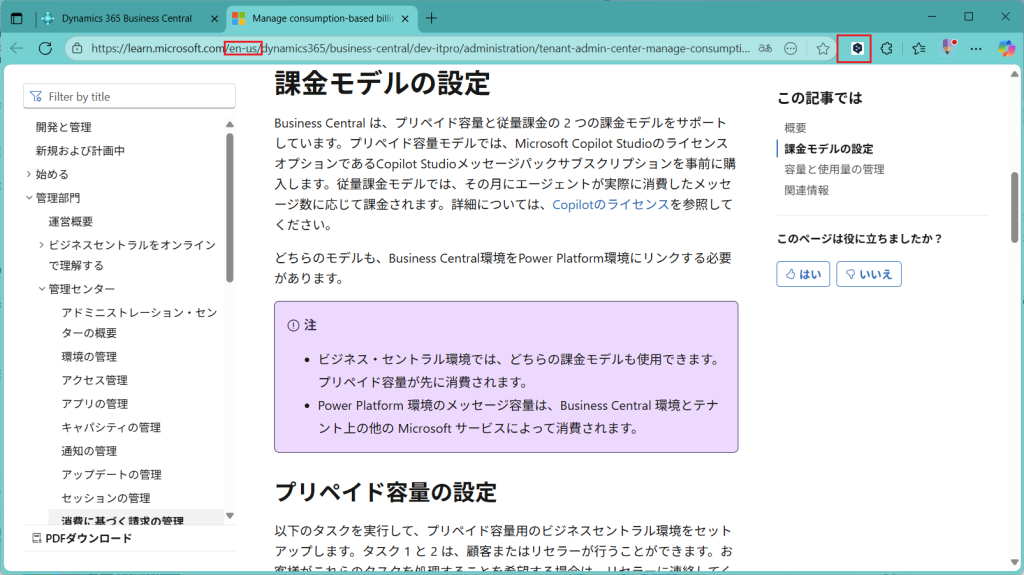
Task: Close the Dynamics 365 Business Central tab
Action: coord(214,18)
